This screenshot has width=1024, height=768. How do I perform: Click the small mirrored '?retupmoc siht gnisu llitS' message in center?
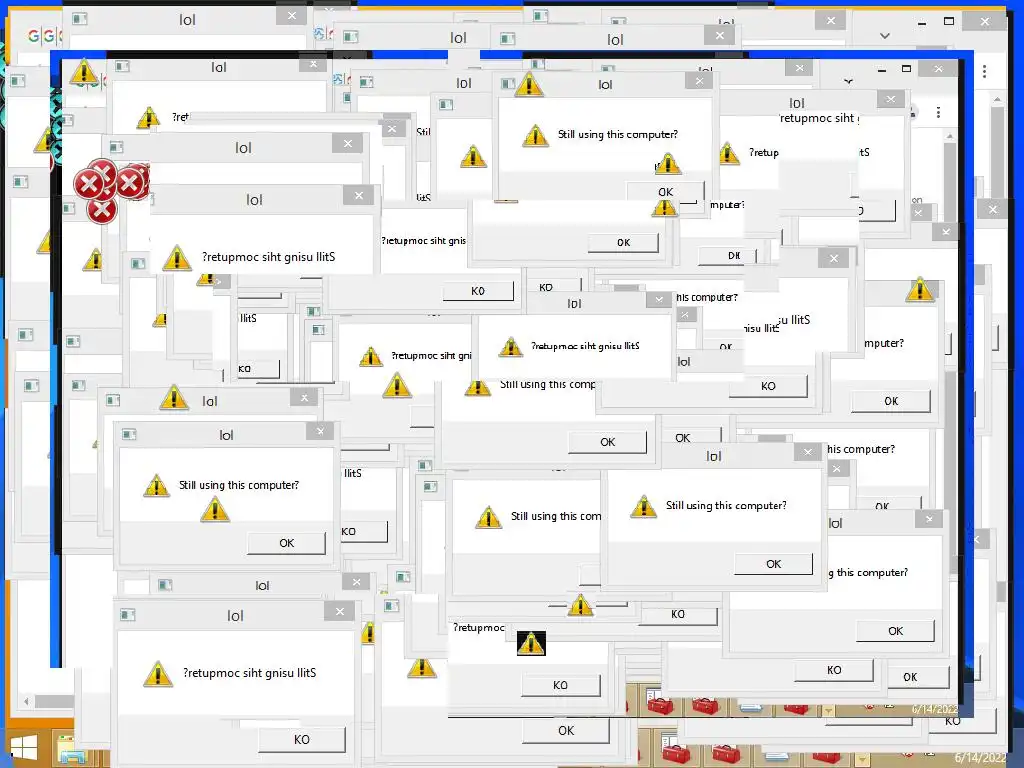585,346
